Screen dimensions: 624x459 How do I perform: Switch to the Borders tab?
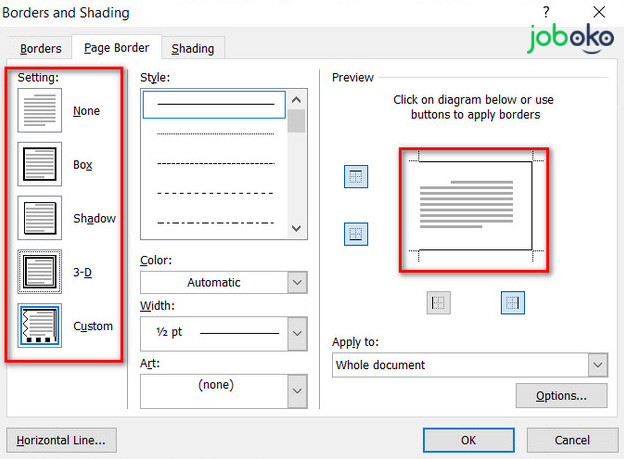point(41,48)
